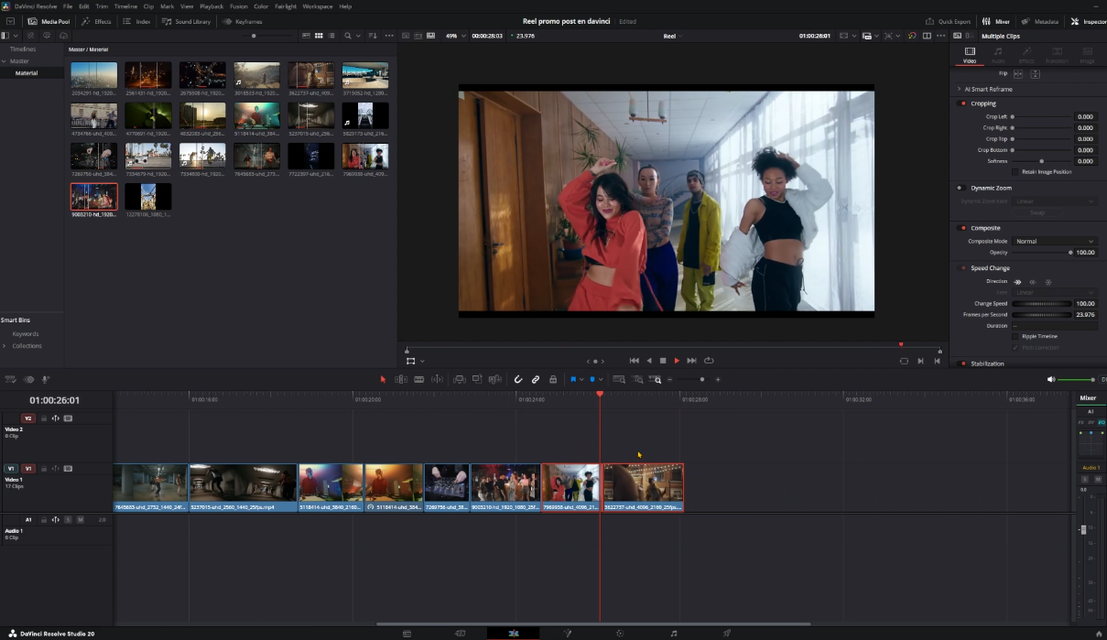
Task: Open the viewer zoom 49% dropdown
Action: [x=453, y=36]
